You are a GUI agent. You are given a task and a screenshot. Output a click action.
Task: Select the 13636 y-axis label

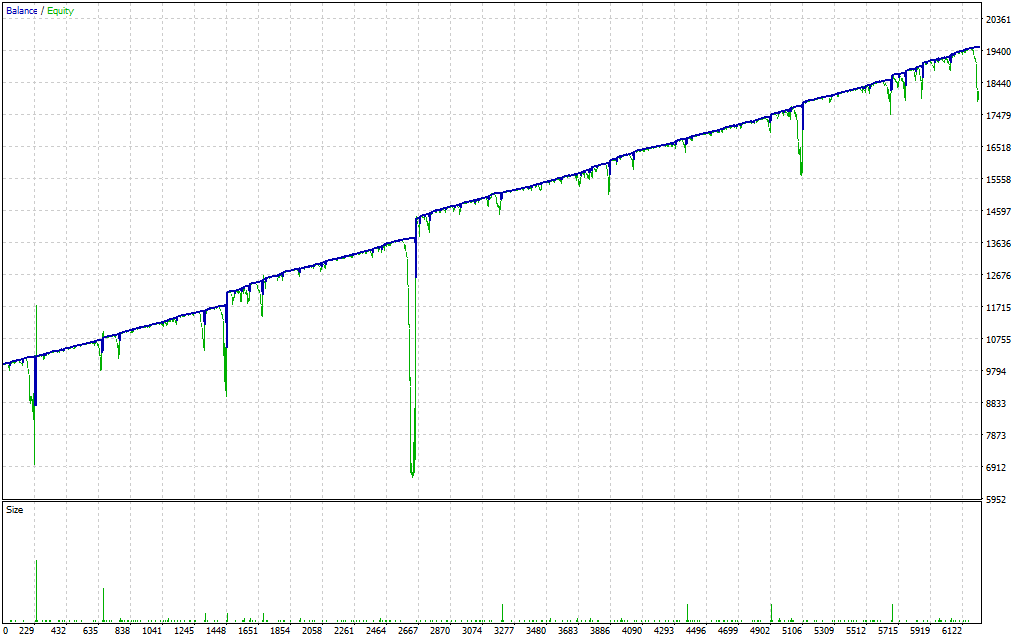999,244
